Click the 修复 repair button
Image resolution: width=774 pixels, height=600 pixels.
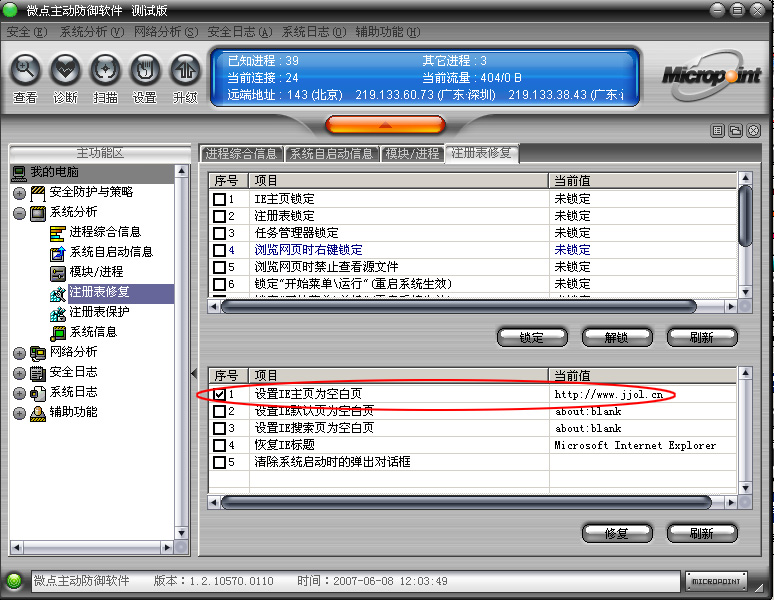[616, 533]
